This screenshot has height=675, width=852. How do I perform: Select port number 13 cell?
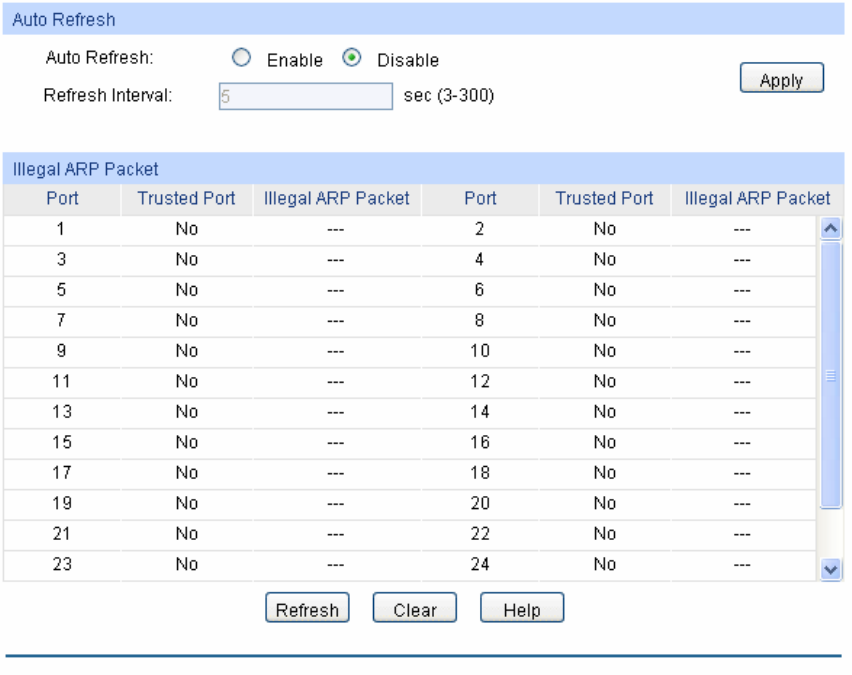click(61, 411)
